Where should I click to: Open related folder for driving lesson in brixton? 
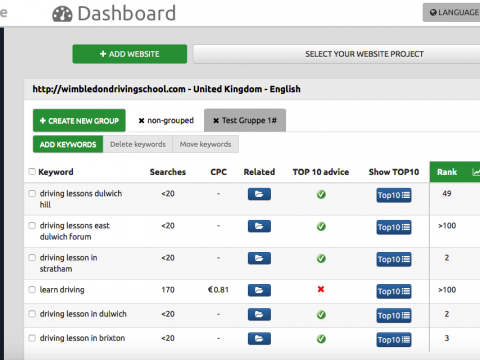tap(259, 338)
